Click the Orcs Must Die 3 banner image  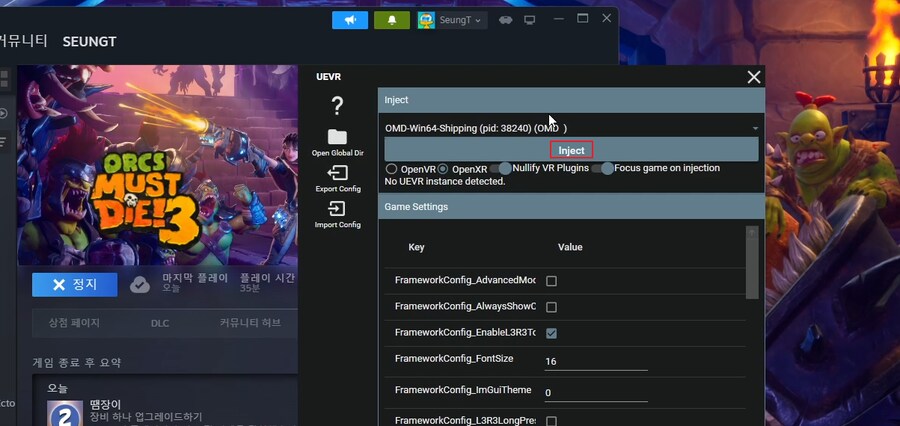pos(157,165)
